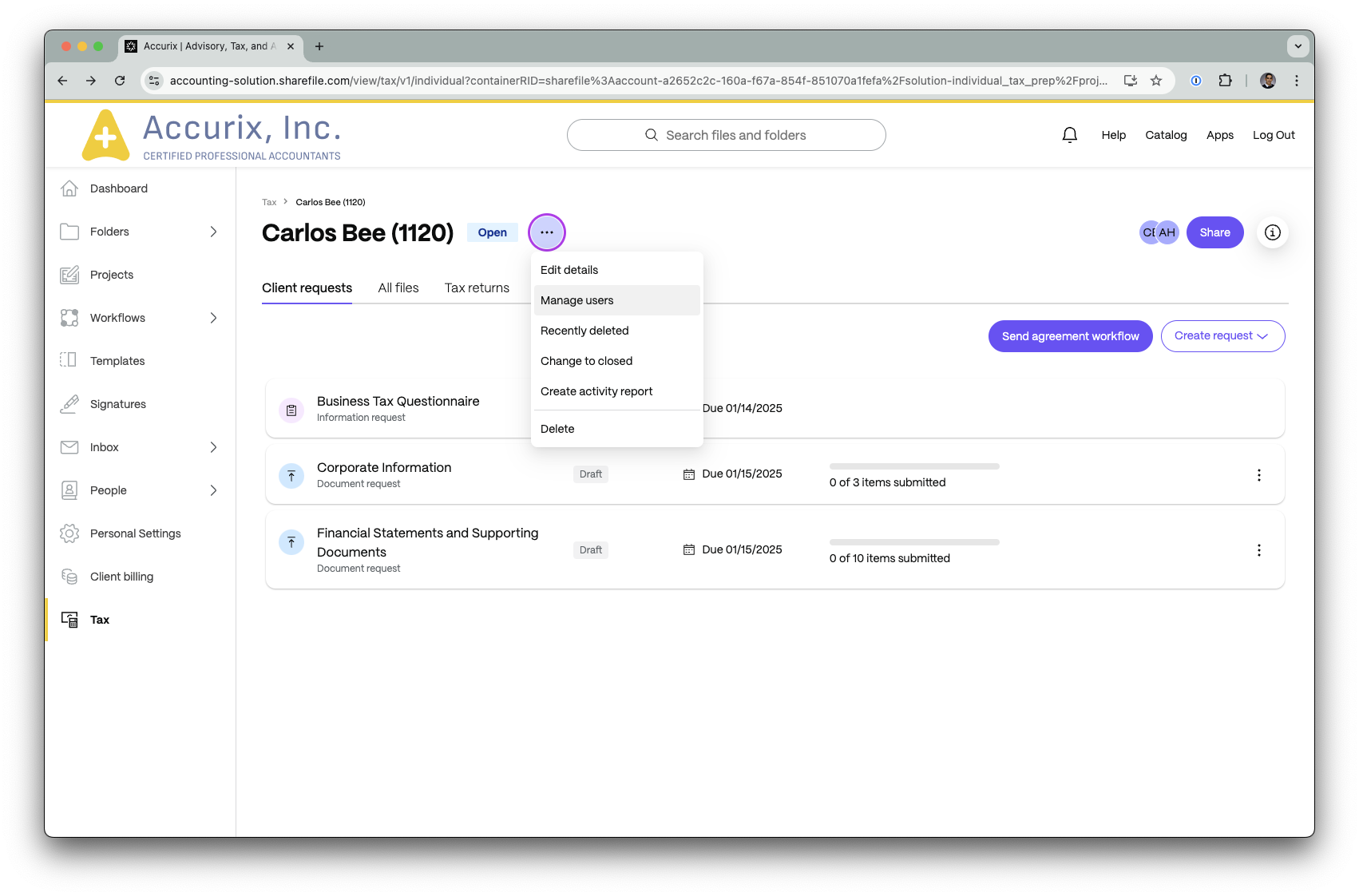The width and height of the screenshot is (1359, 896).
Task: Click the info circle icon beside Share
Action: [1273, 232]
